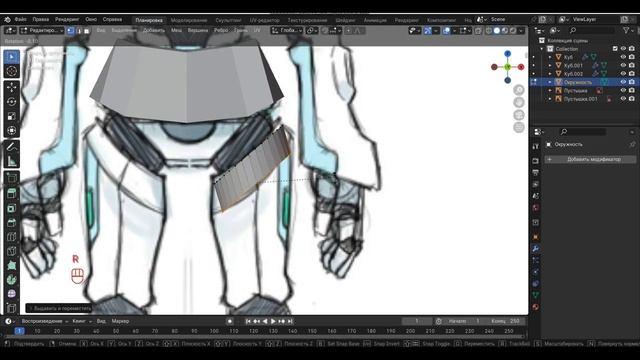
Task: Choose the Move tool
Action: click(x=11, y=87)
